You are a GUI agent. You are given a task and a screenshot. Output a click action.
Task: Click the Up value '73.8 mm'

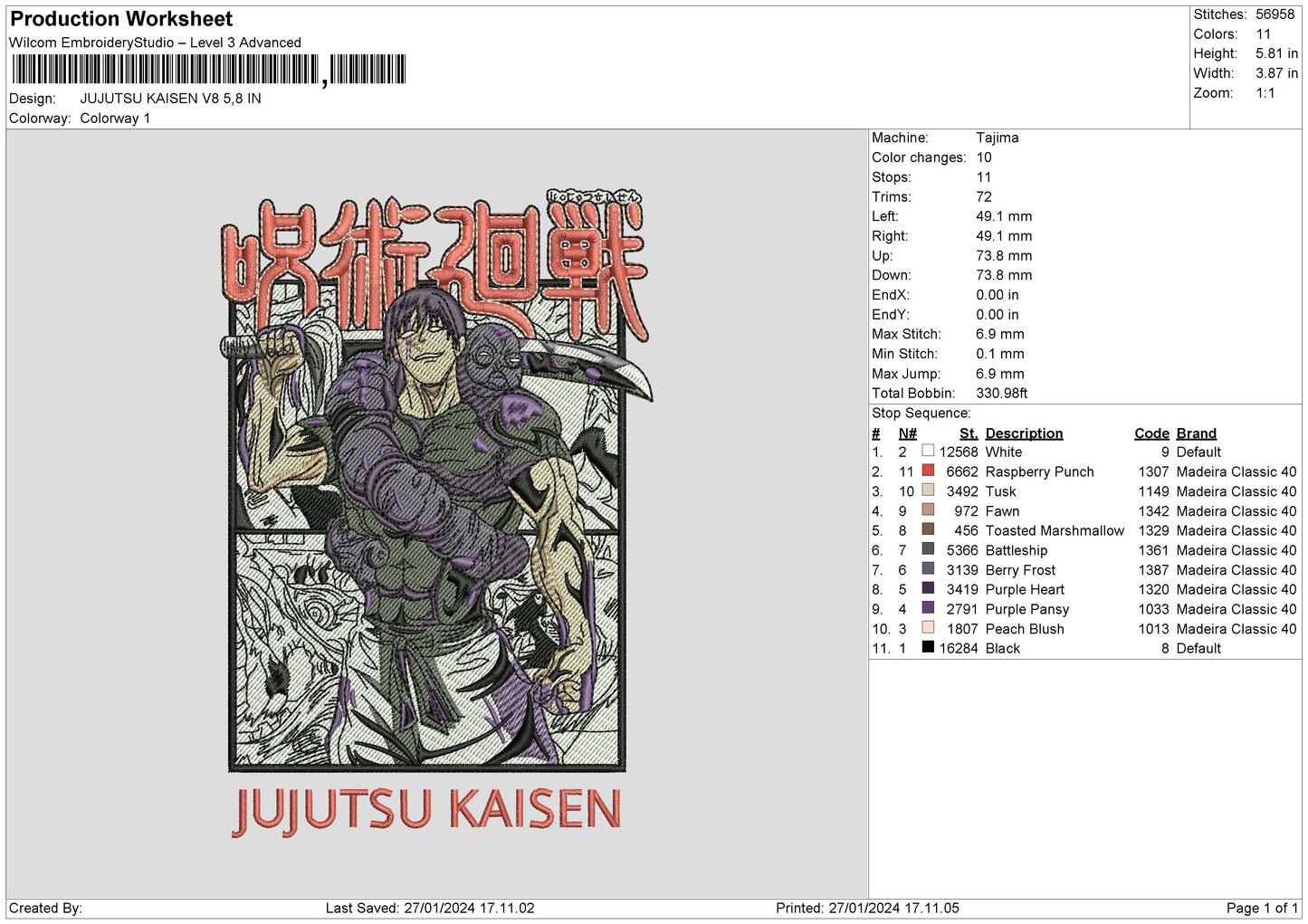pos(1004,256)
